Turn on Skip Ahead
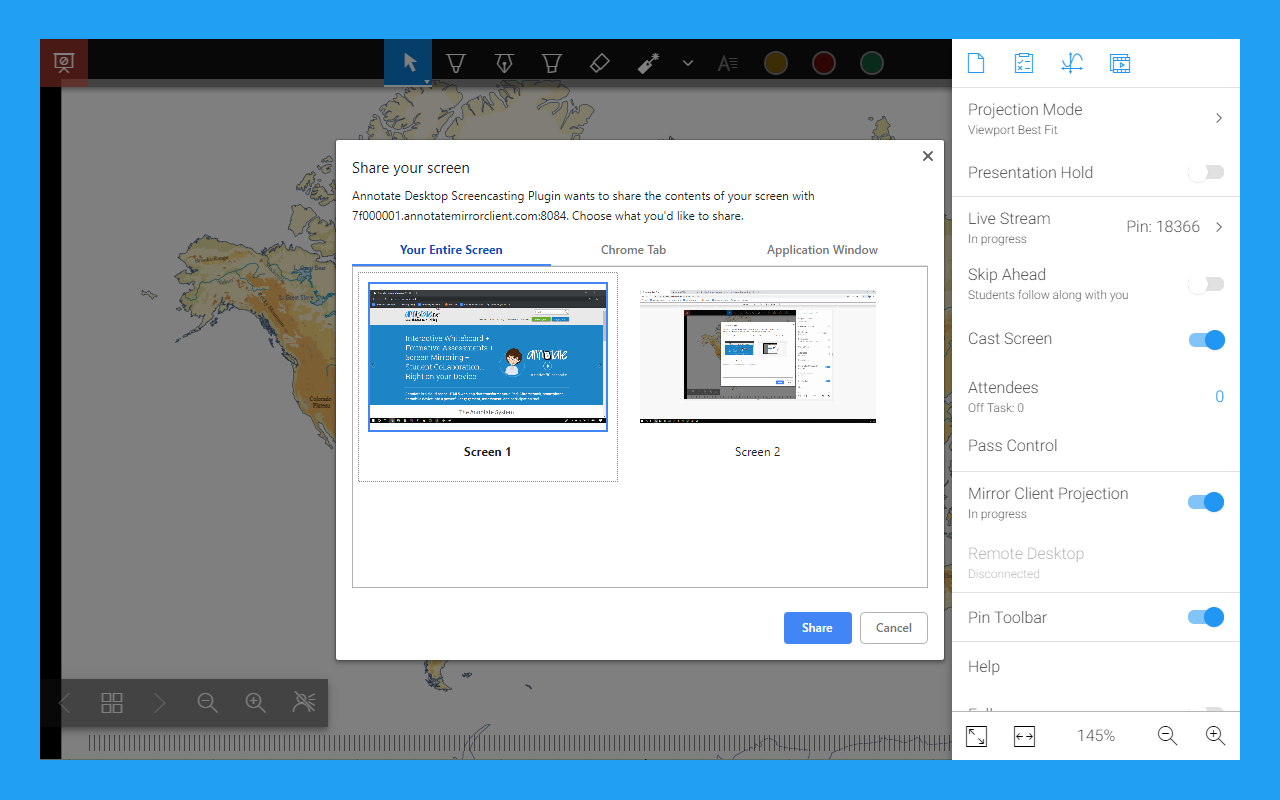The image size is (1280, 800). (1205, 284)
